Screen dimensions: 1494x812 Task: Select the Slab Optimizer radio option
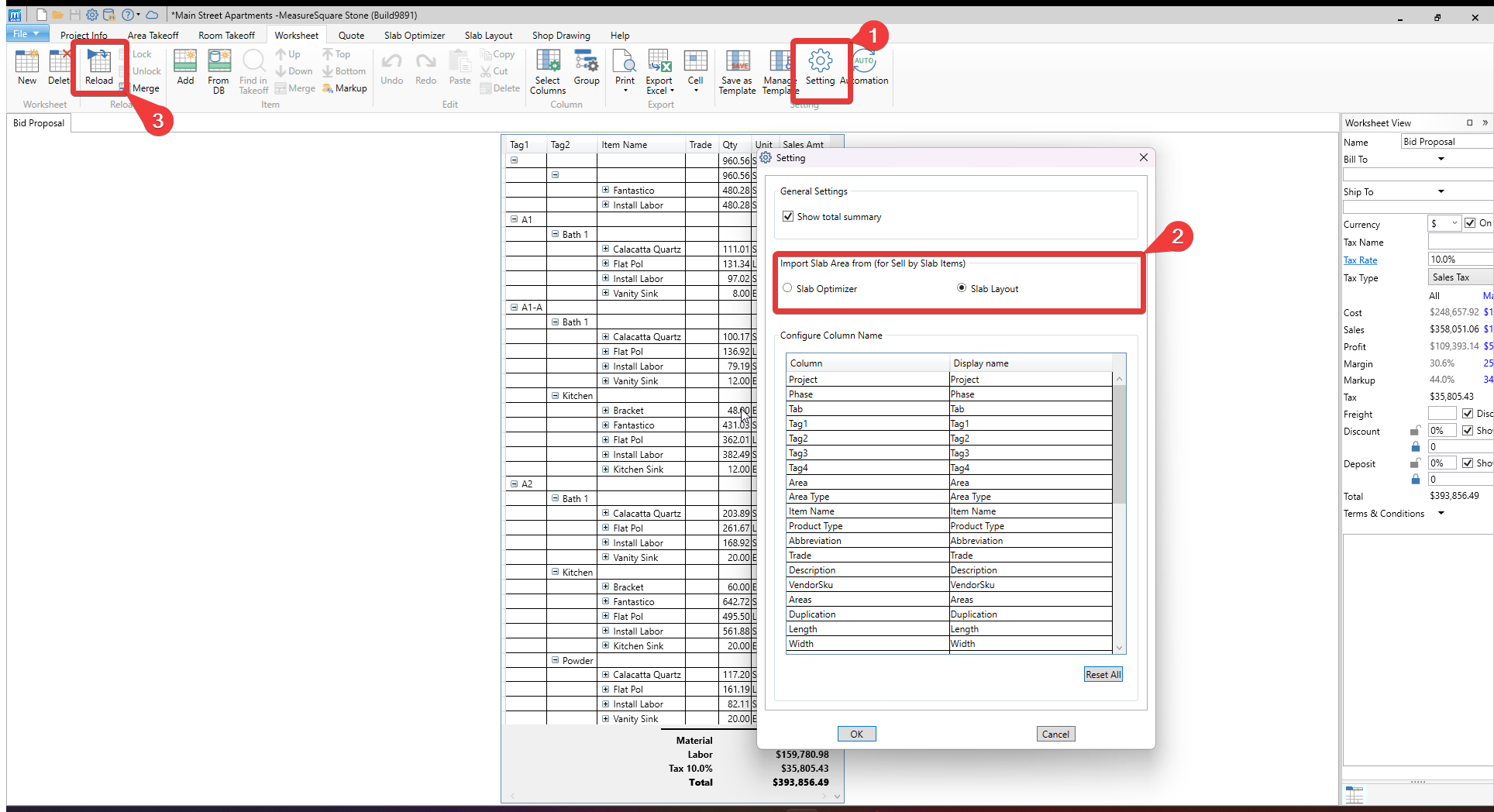coord(787,288)
